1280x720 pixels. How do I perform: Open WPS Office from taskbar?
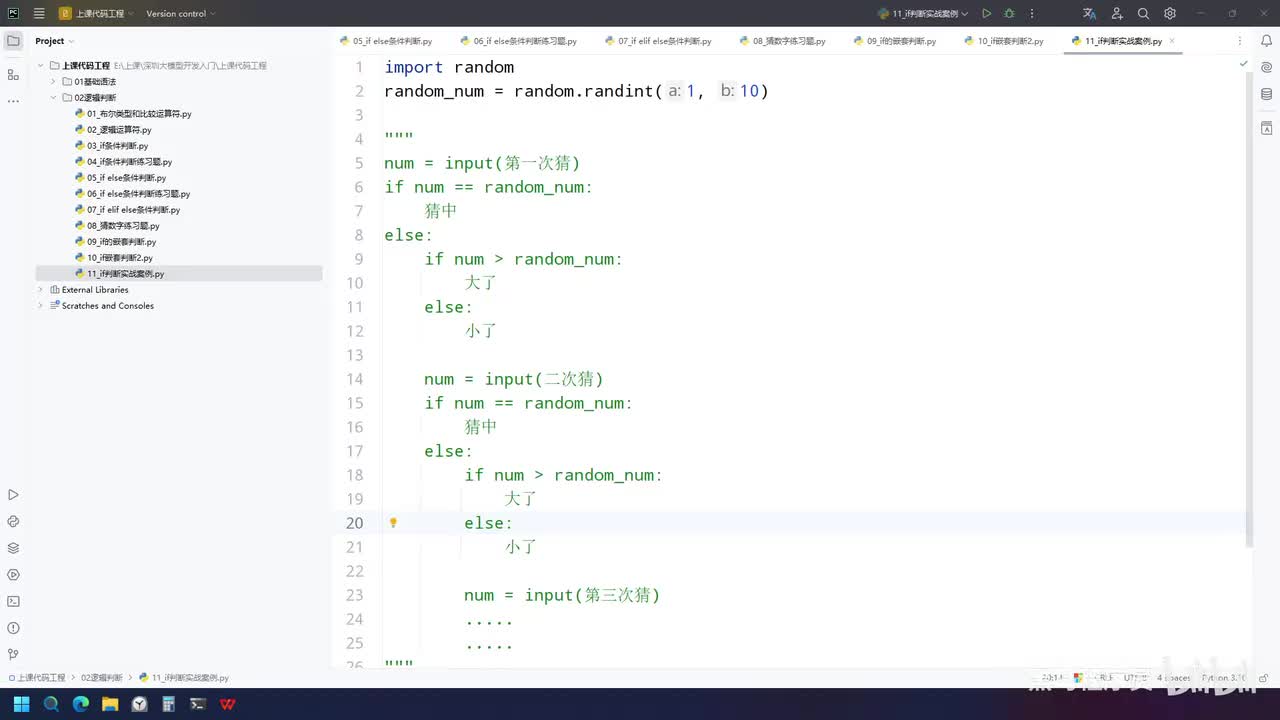[228, 704]
